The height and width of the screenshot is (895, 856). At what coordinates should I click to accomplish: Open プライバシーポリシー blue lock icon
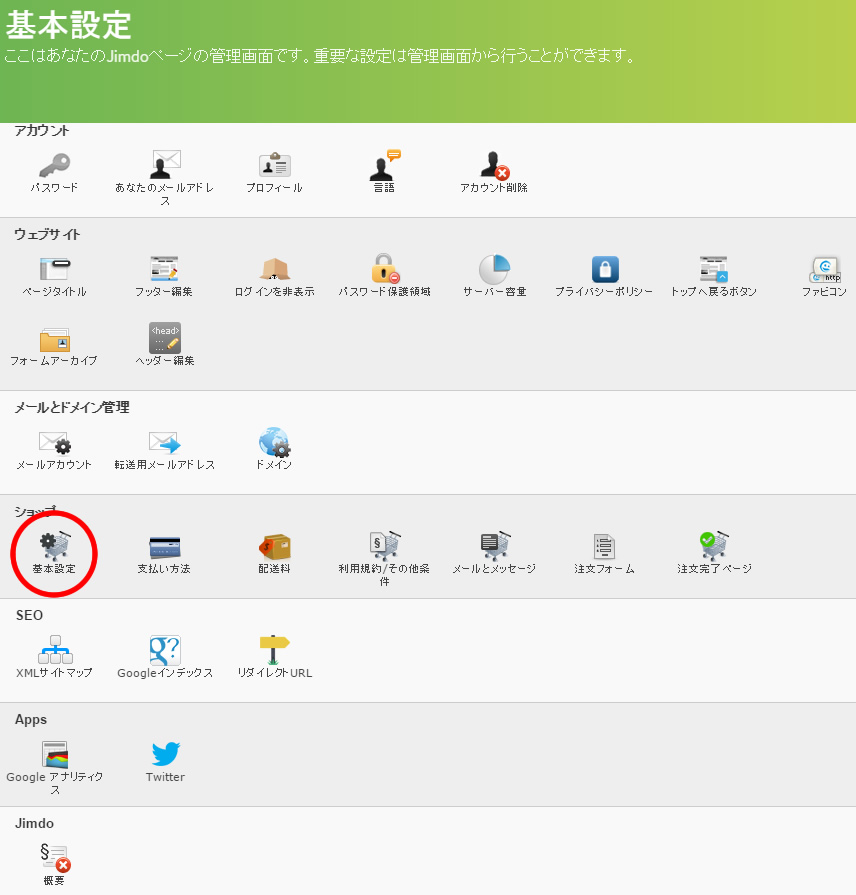[605, 269]
